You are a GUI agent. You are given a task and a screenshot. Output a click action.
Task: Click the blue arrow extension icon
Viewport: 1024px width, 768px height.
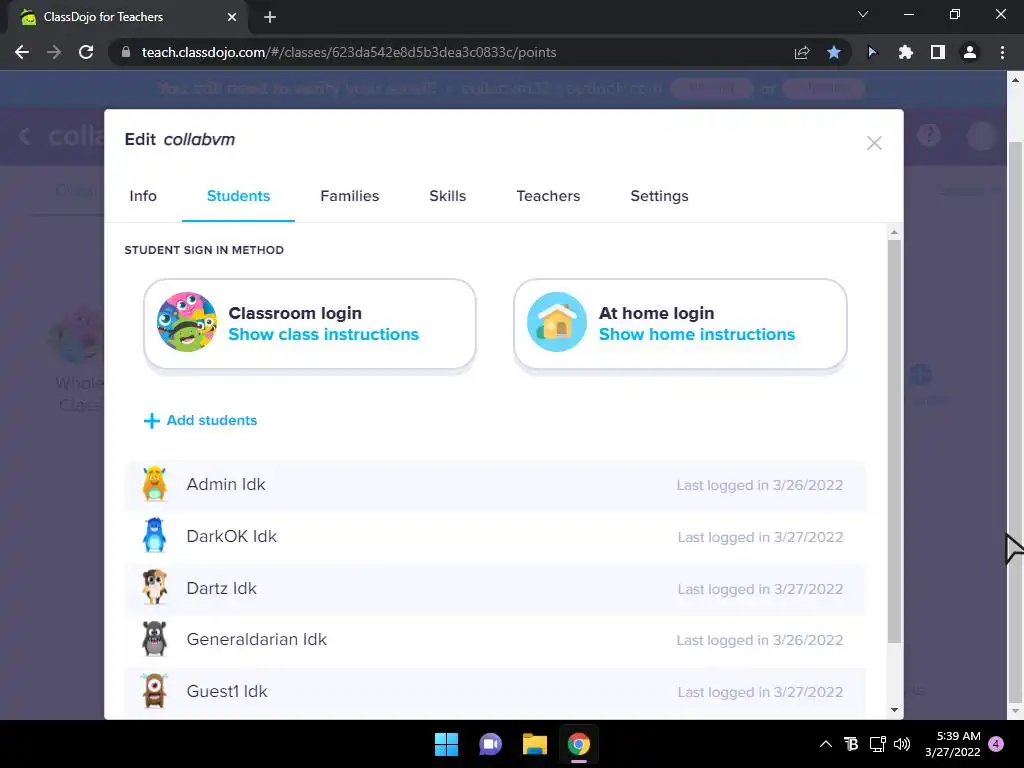[872, 52]
